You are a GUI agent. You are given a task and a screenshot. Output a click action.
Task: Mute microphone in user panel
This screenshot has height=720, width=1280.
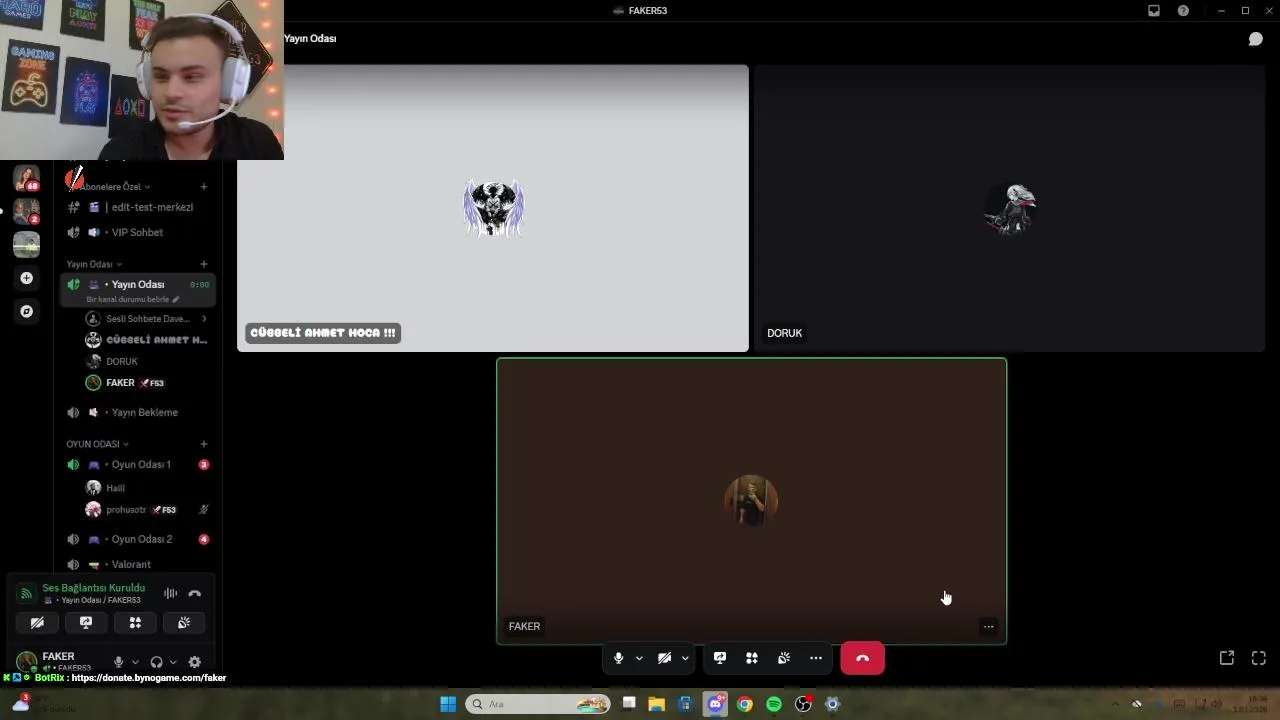coord(119,662)
